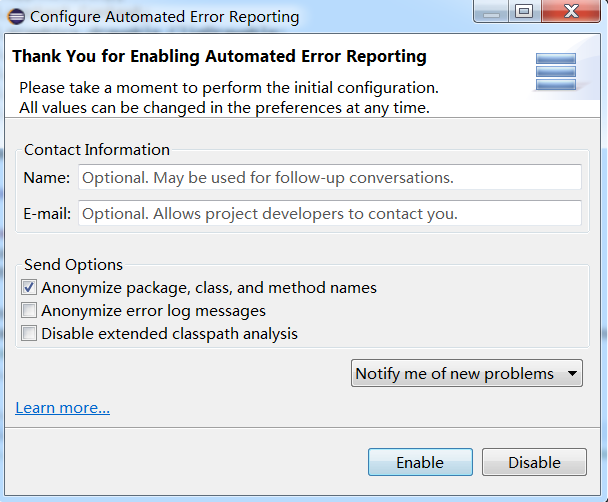Focus the Name input field
This screenshot has width=608, height=502.
[330, 178]
